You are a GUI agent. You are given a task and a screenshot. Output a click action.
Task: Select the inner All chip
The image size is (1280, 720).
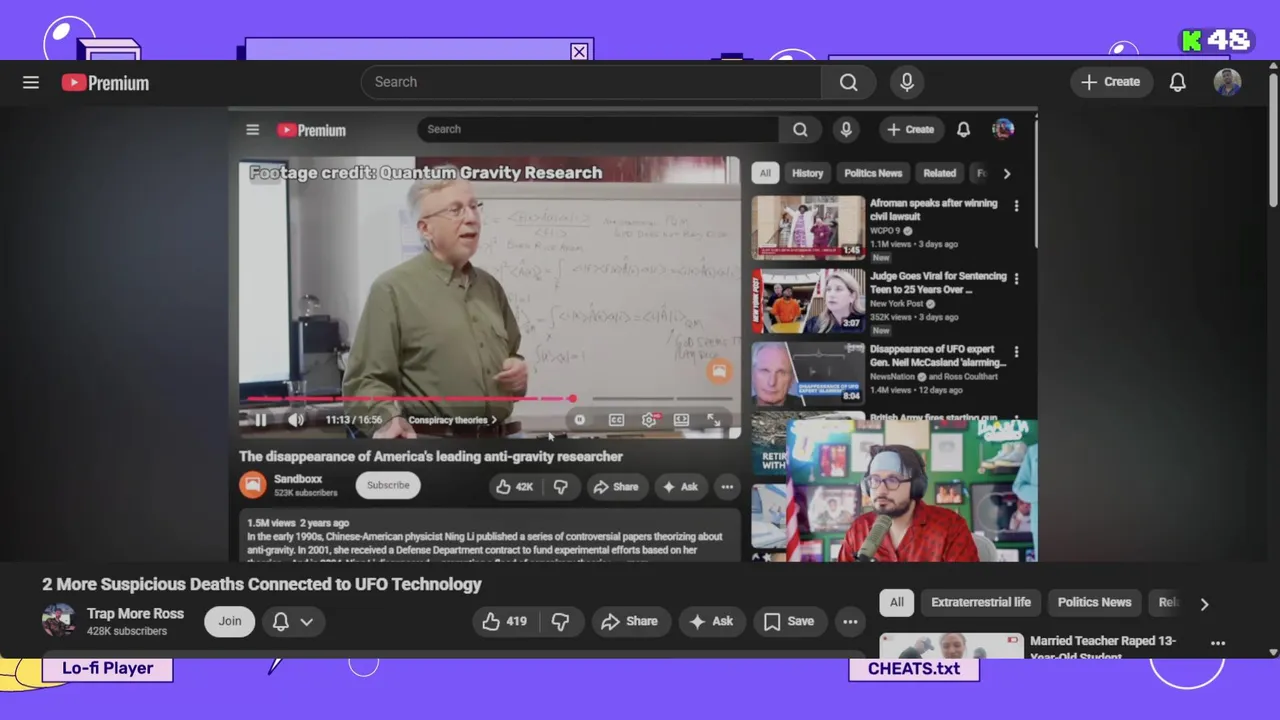[765, 173]
